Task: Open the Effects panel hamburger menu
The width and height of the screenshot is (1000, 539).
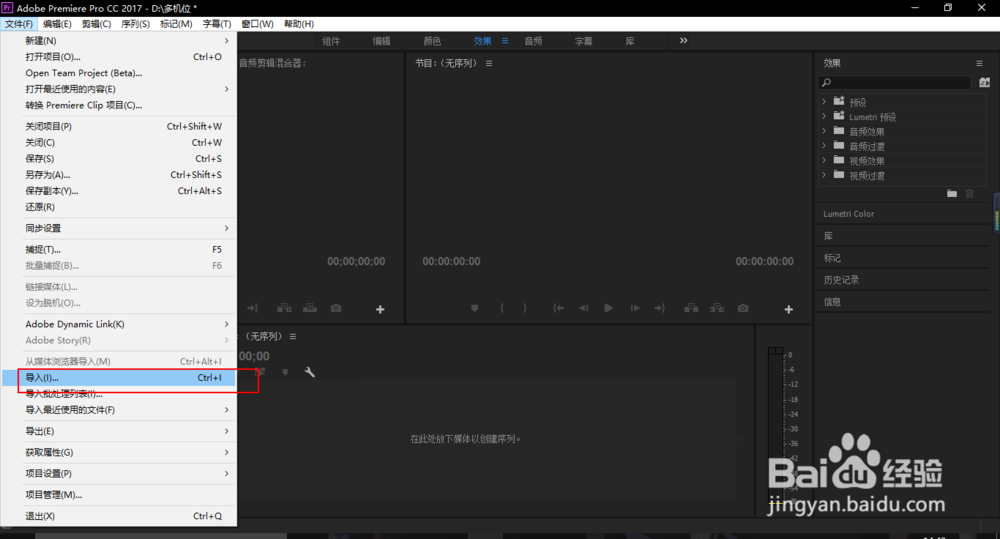Action: coord(979,63)
